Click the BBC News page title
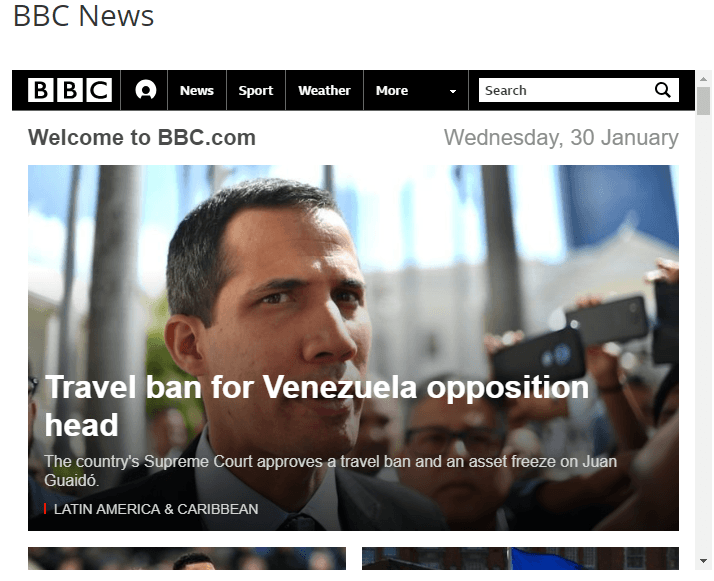This screenshot has width=714, height=581. point(84,16)
